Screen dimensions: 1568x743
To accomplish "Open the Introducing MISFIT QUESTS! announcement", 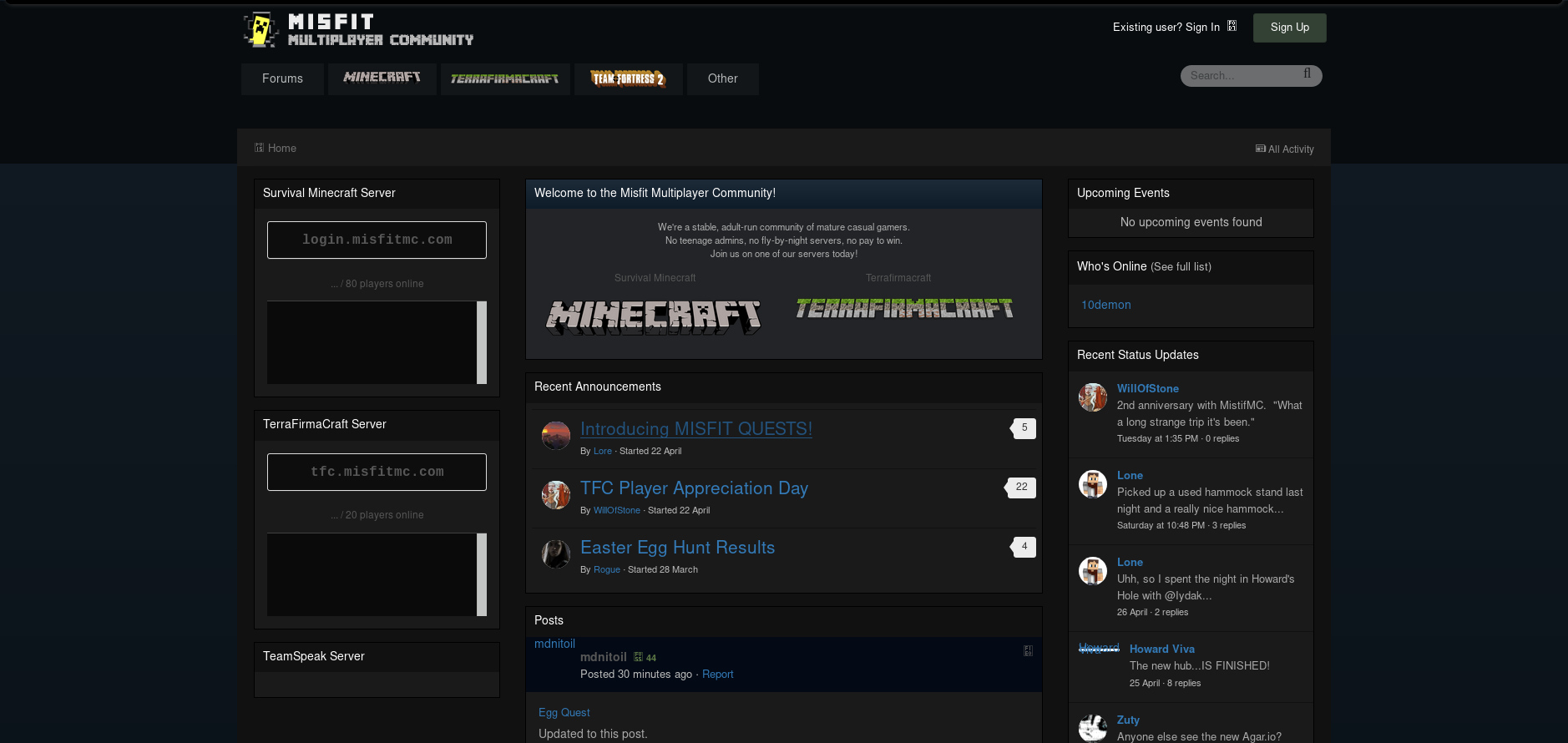I will point(696,429).
